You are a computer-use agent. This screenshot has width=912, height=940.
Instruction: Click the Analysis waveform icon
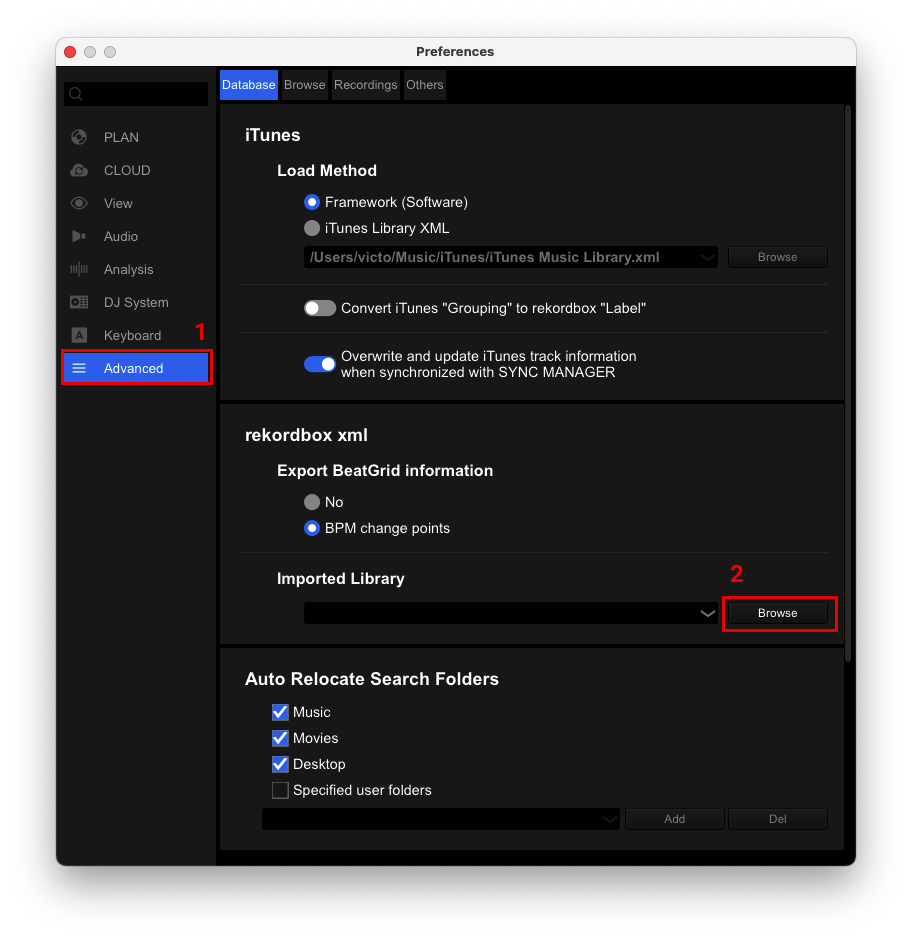point(79,269)
